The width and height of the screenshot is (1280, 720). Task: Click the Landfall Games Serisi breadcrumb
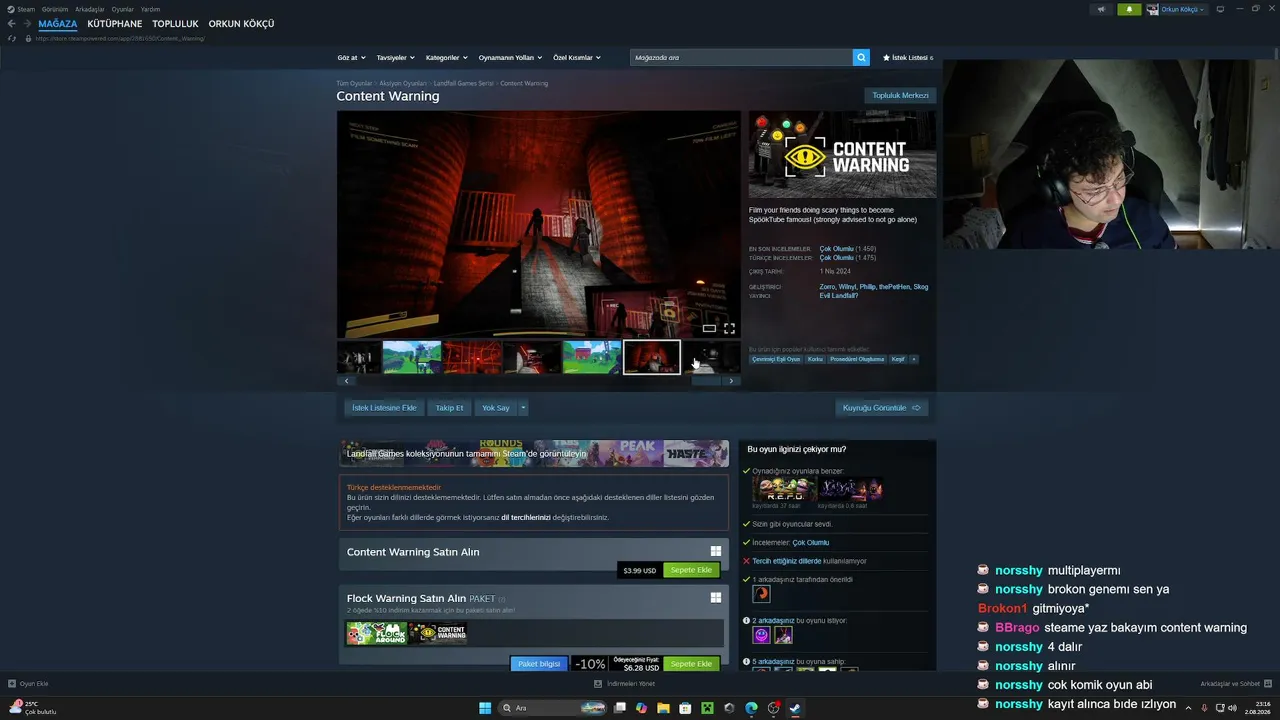[464, 83]
